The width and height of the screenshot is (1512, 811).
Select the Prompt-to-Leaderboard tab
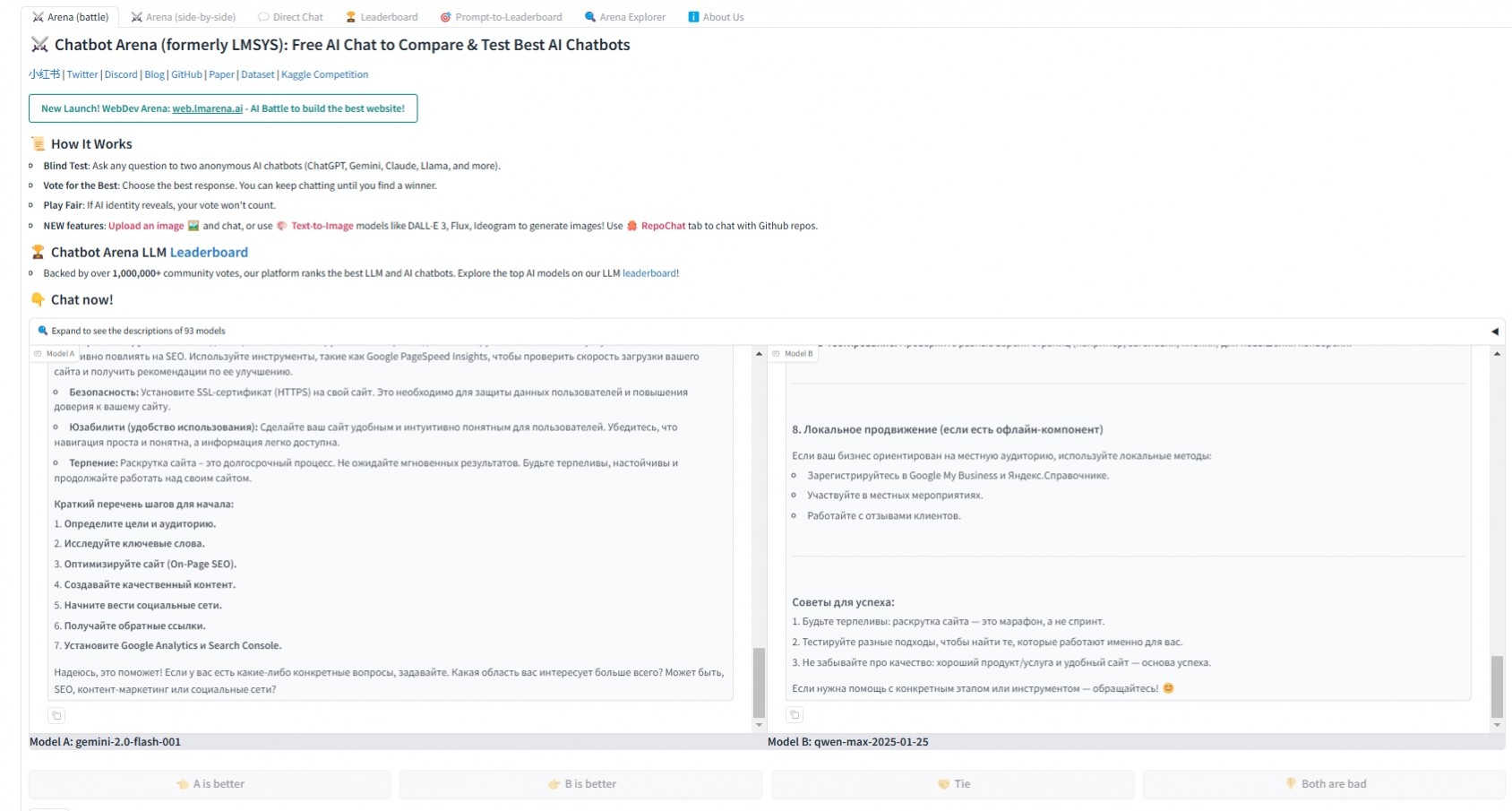501,17
